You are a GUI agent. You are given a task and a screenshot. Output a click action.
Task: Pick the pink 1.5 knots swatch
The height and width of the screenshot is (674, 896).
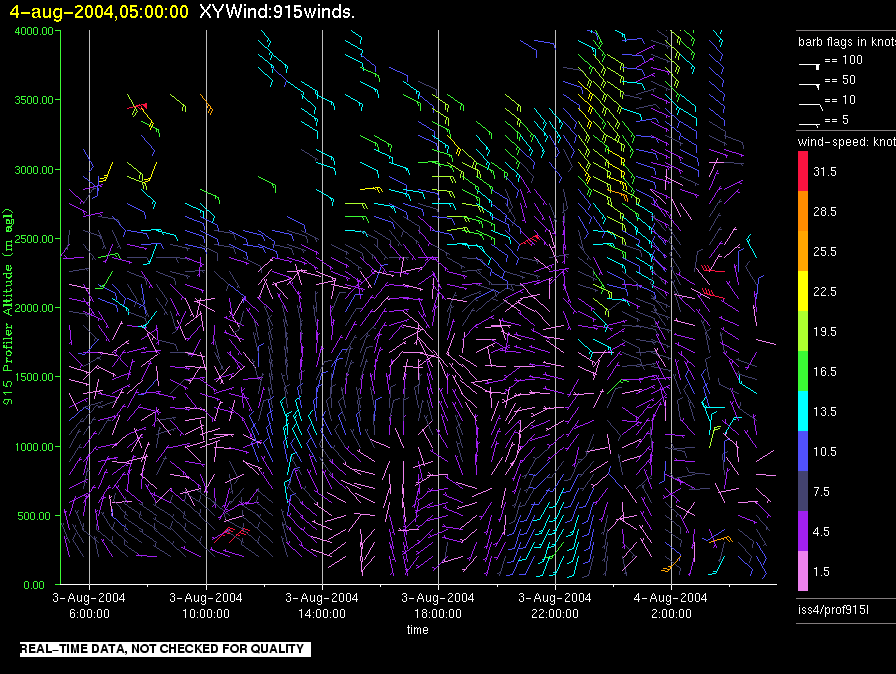(x=803, y=571)
